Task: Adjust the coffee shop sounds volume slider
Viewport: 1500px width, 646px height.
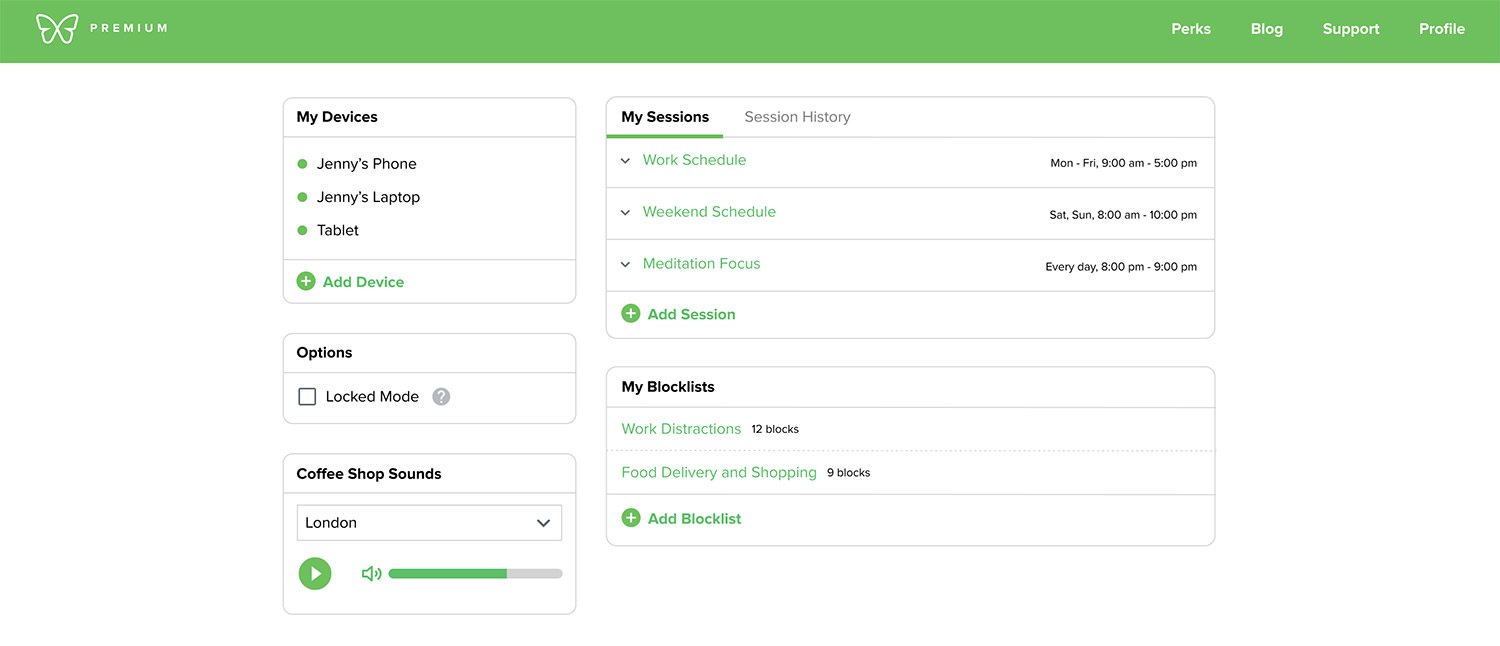Action: [x=475, y=574]
